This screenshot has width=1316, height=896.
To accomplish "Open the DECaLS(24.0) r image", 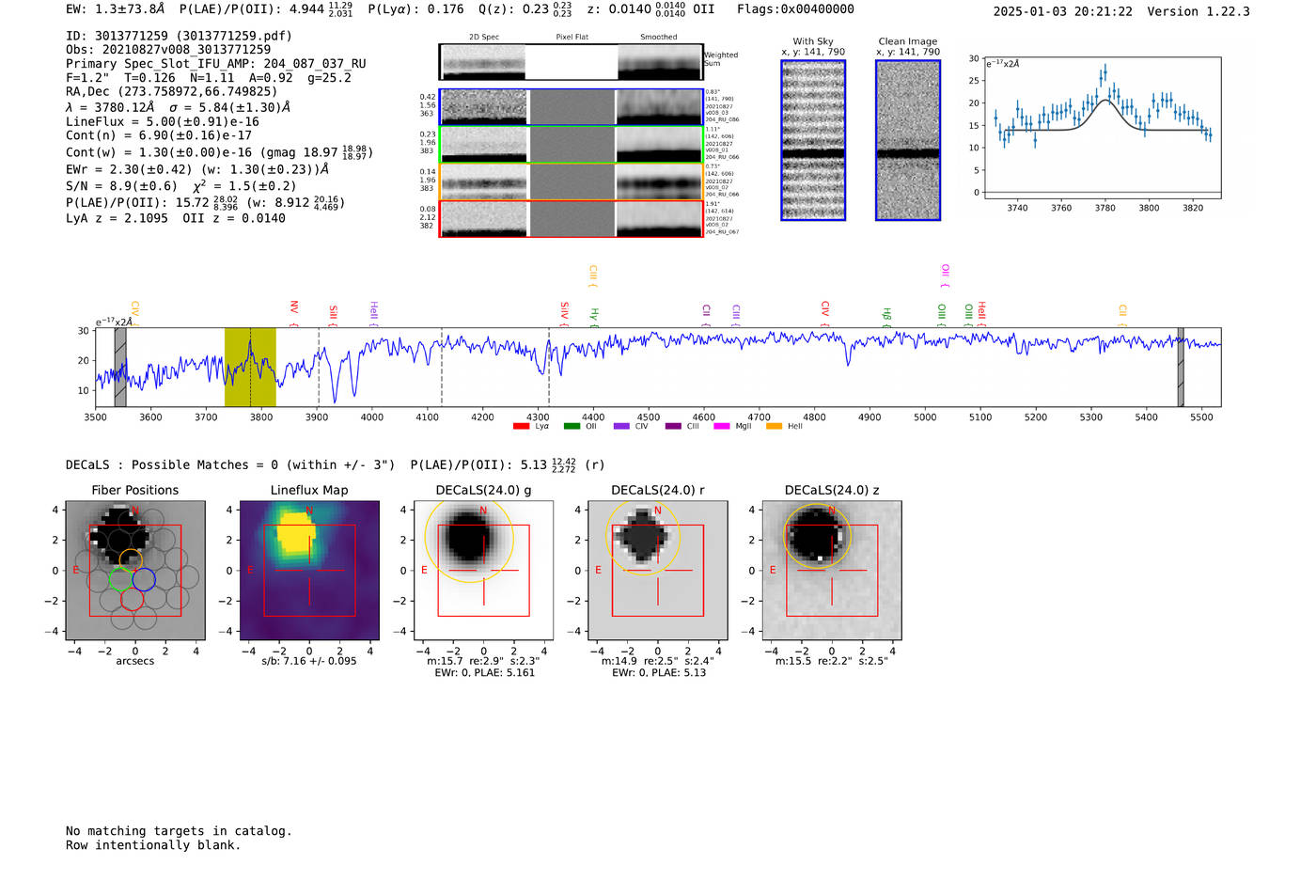I will tap(658, 570).
